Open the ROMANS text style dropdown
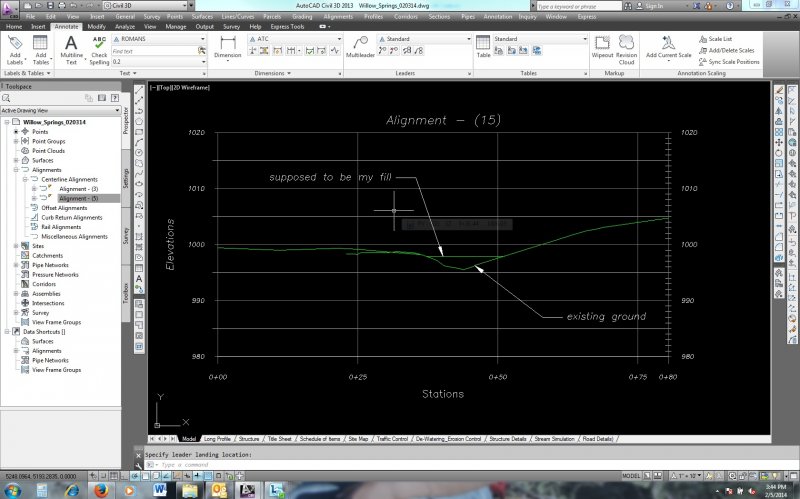The image size is (800, 499). [x=203, y=39]
